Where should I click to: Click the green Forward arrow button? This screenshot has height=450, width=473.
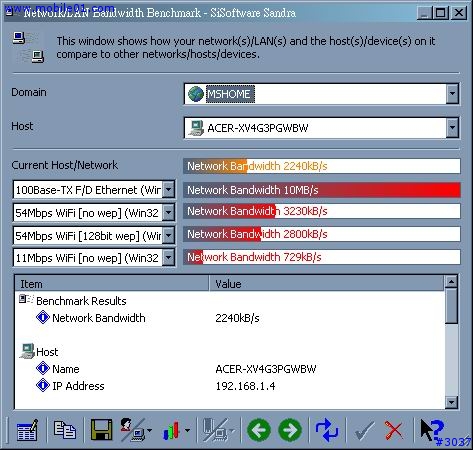[290, 430]
